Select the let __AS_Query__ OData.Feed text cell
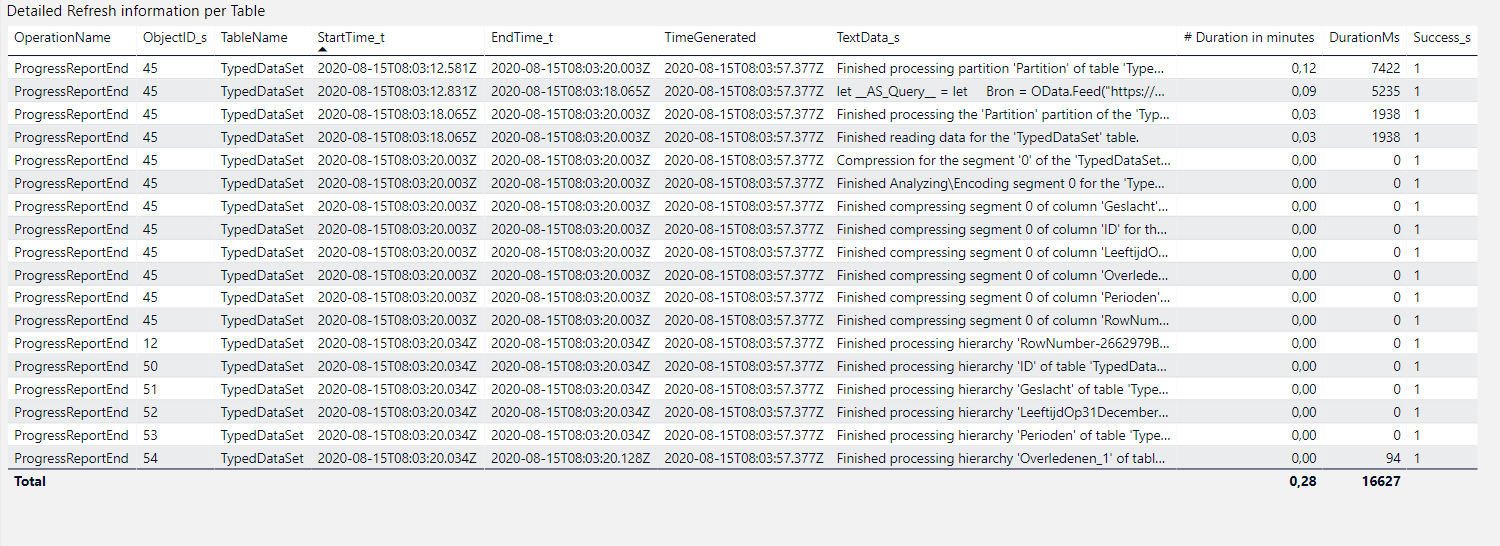The width and height of the screenshot is (1500, 546). [x=1000, y=91]
